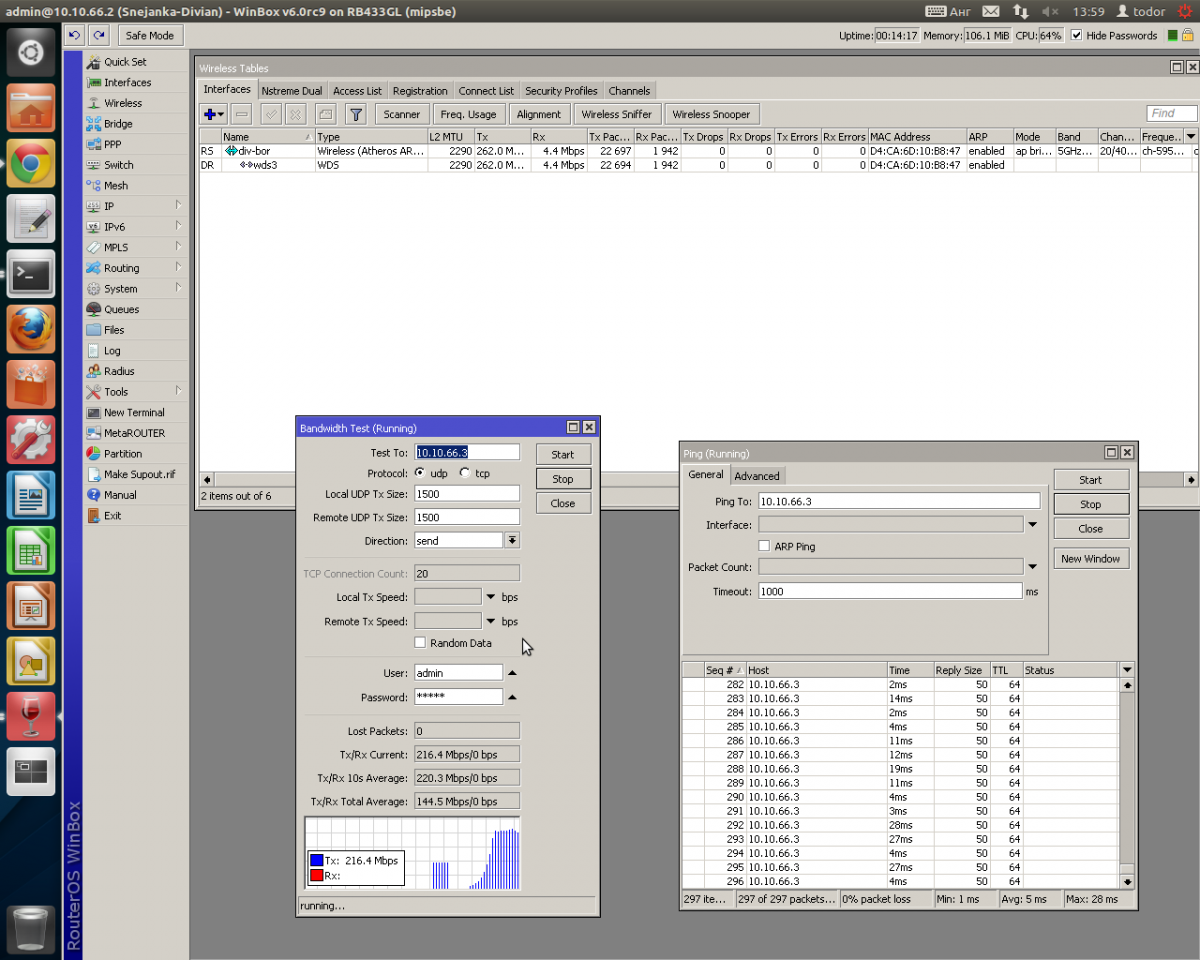The height and width of the screenshot is (960, 1200).
Task: Launch Firefox from the Ubuntu launcher
Action: pos(31,328)
